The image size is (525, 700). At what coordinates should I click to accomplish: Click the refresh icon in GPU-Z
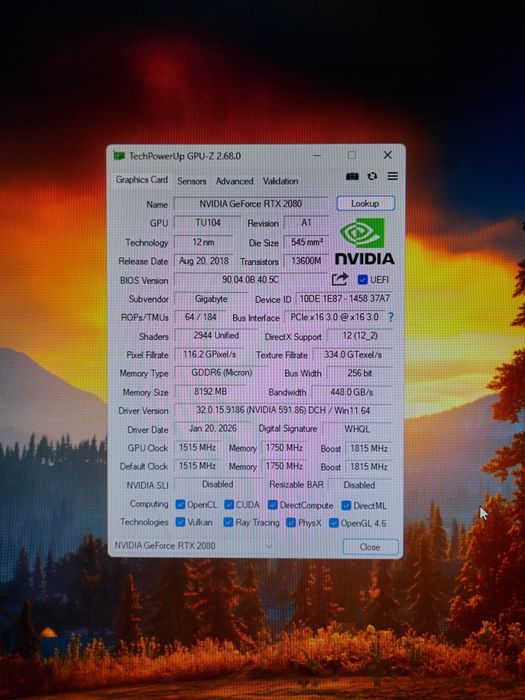pyautogui.click(x=372, y=176)
